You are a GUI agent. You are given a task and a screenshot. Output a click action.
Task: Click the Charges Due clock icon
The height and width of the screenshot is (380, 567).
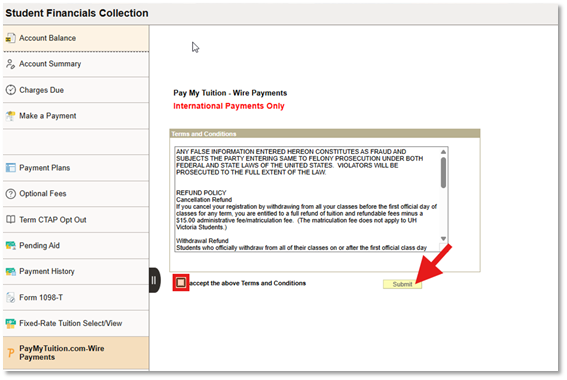(11, 90)
